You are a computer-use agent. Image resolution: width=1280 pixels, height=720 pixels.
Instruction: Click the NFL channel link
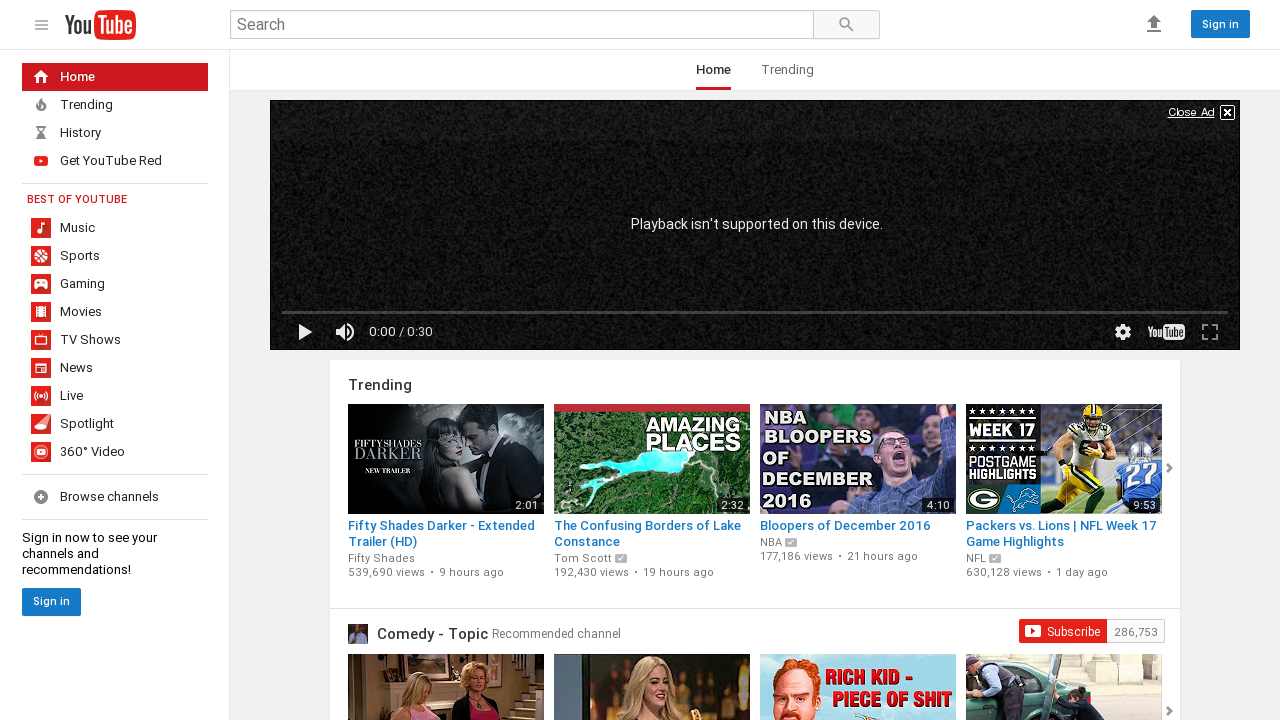pyautogui.click(x=976, y=558)
